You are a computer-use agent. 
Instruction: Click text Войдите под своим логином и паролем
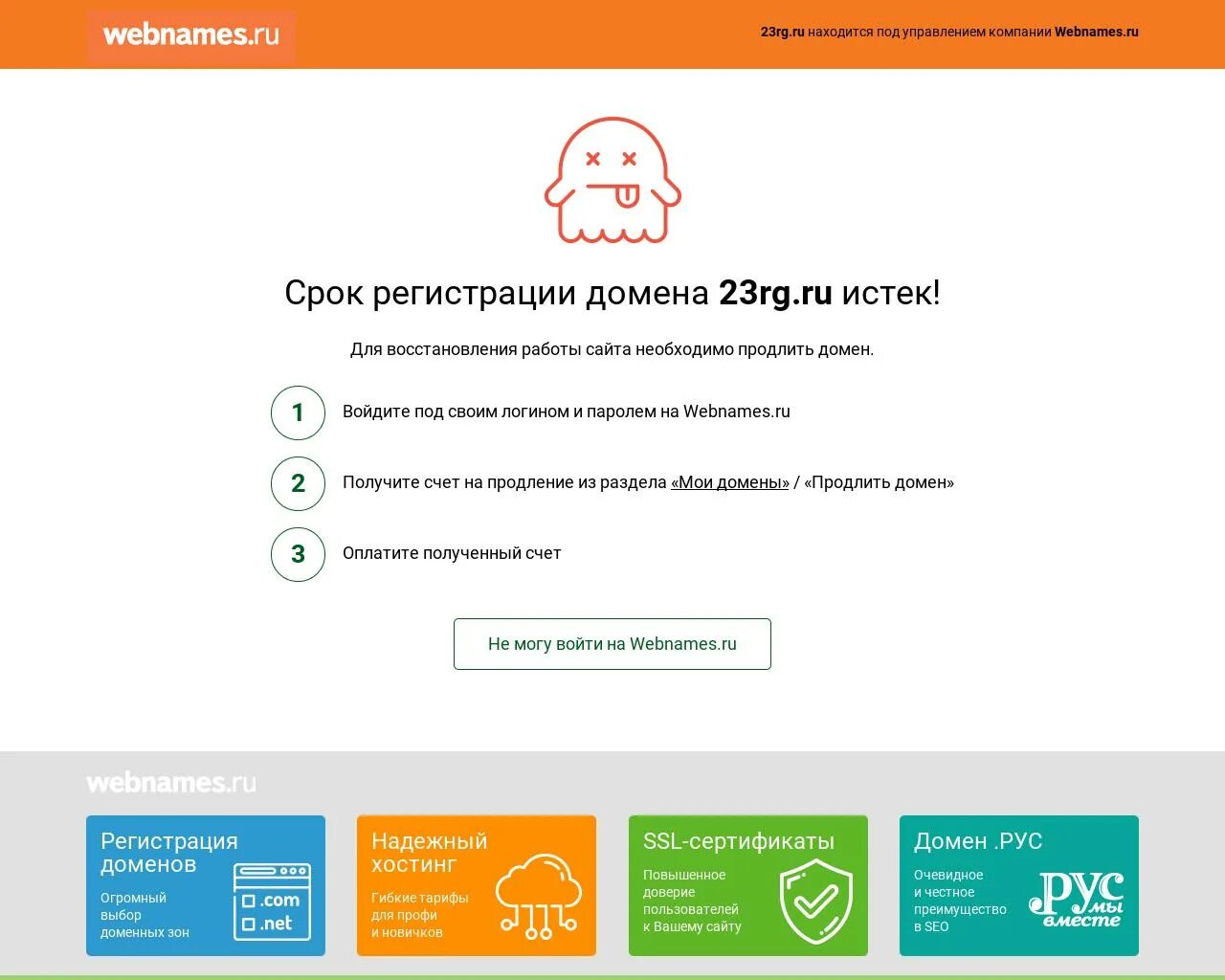click(x=567, y=412)
